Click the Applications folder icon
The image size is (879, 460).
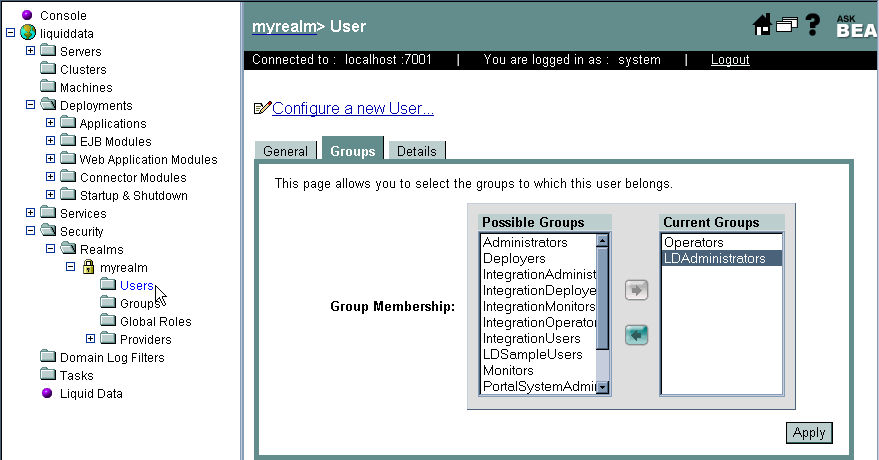click(68, 122)
